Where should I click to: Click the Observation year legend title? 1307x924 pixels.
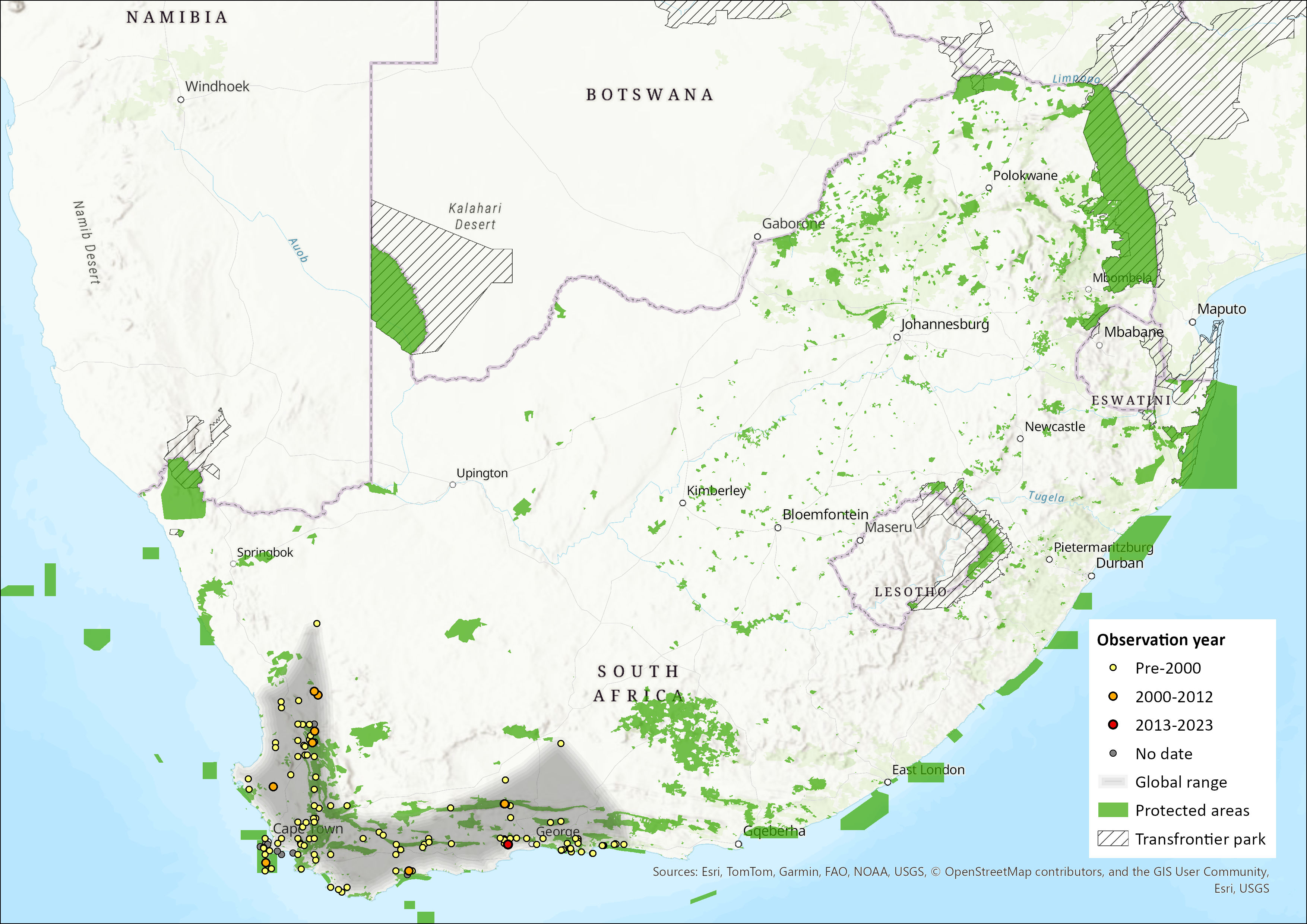pyautogui.click(x=1161, y=640)
